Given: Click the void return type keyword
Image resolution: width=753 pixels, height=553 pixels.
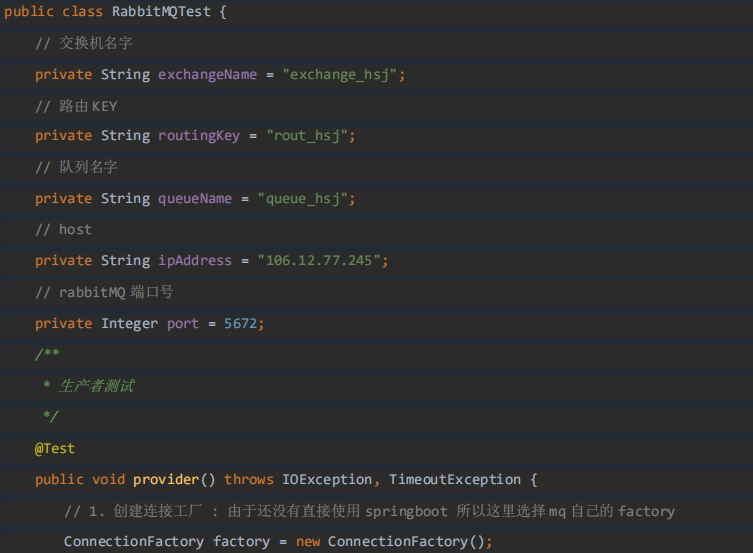Looking at the screenshot, I should [x=109, y=480].
